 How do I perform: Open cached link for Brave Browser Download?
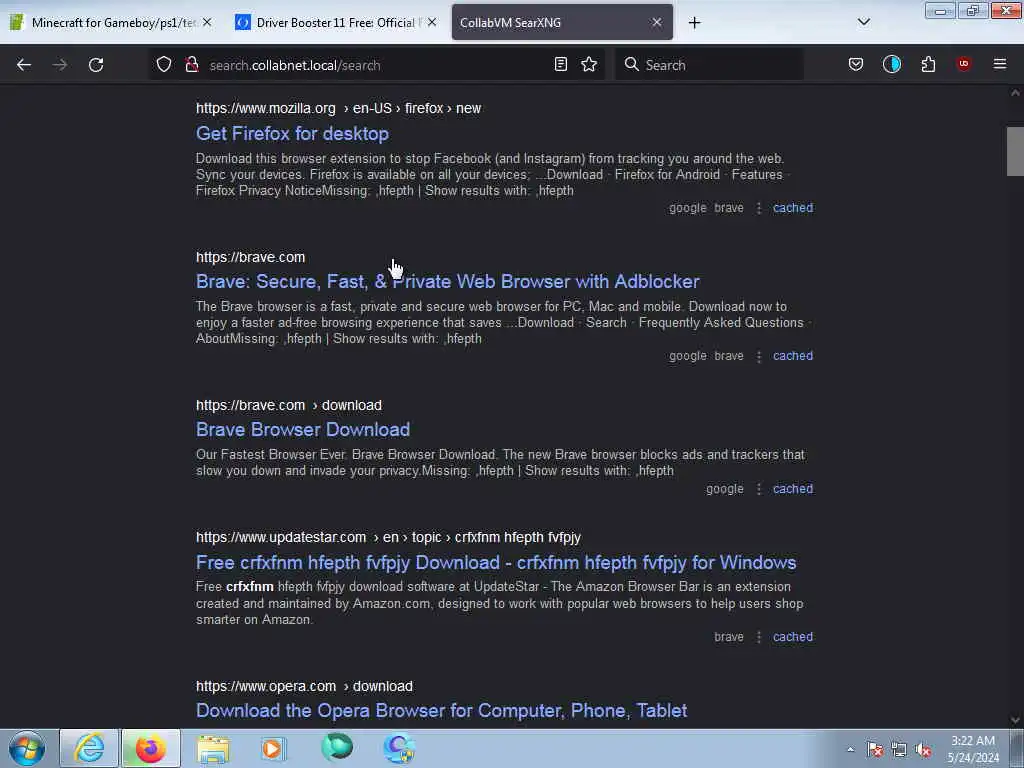[x=793, y=489]
